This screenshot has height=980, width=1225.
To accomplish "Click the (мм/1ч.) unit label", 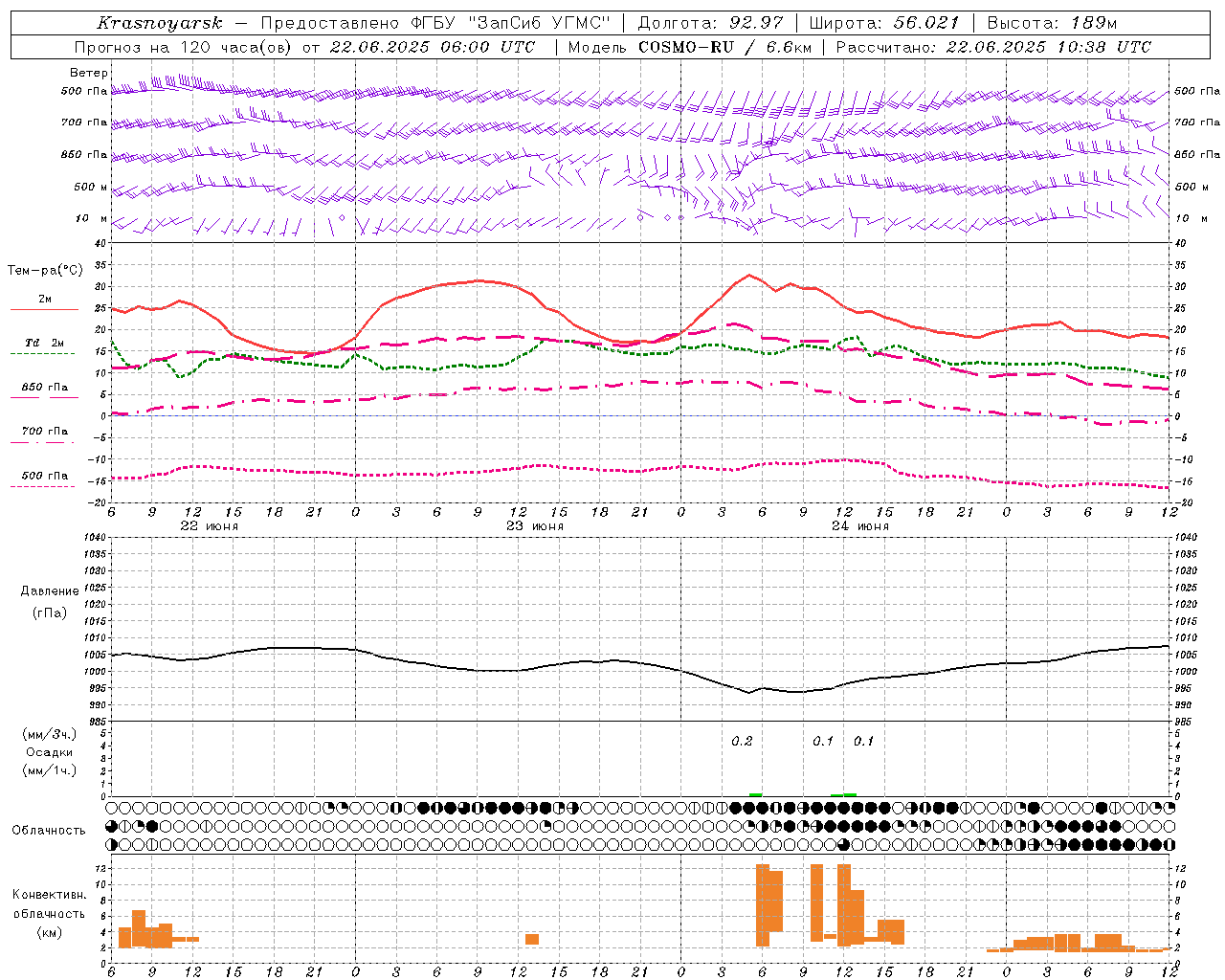I will [50, 770].
